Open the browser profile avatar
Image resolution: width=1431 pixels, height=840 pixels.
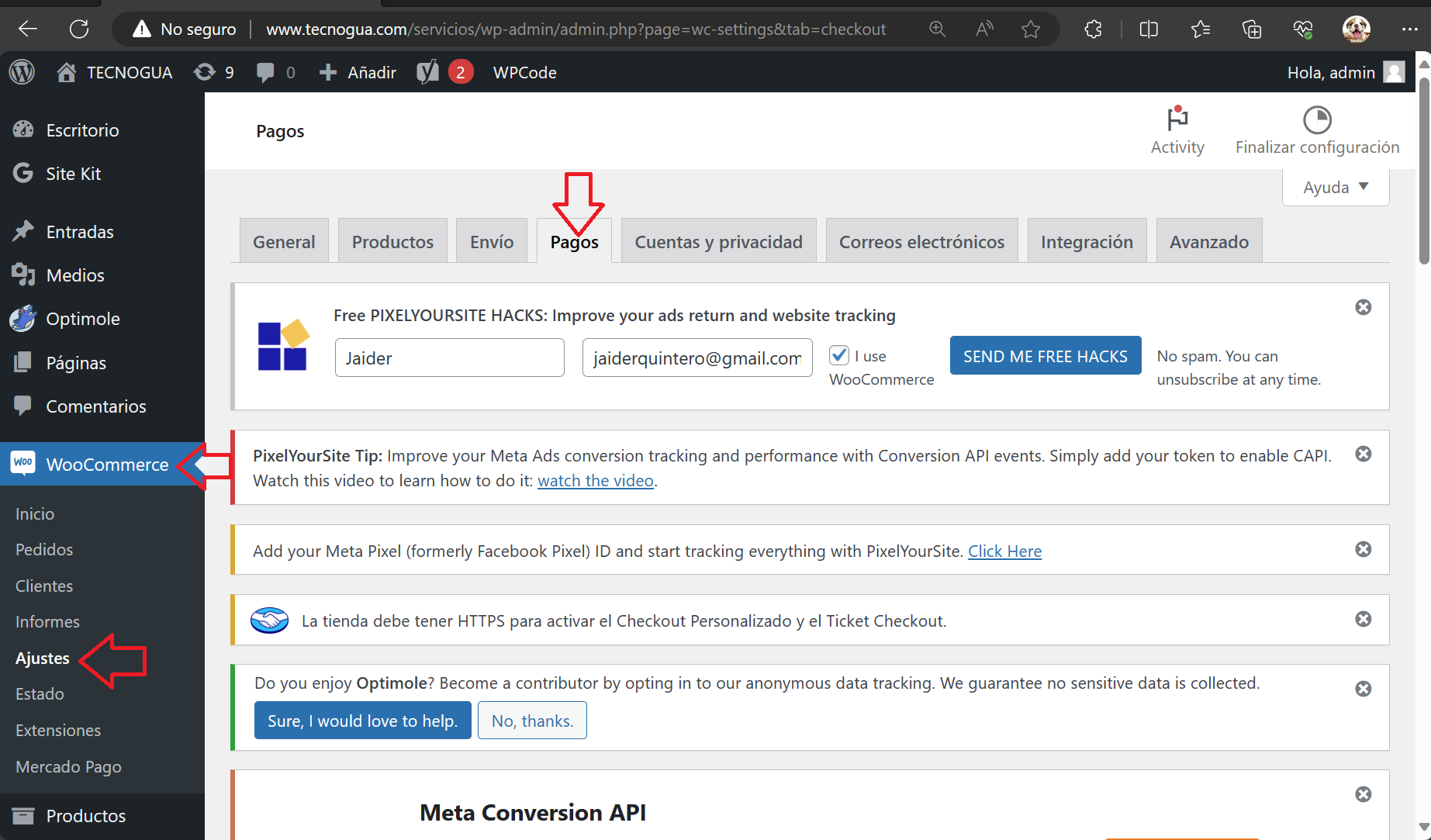[1357, 29]
